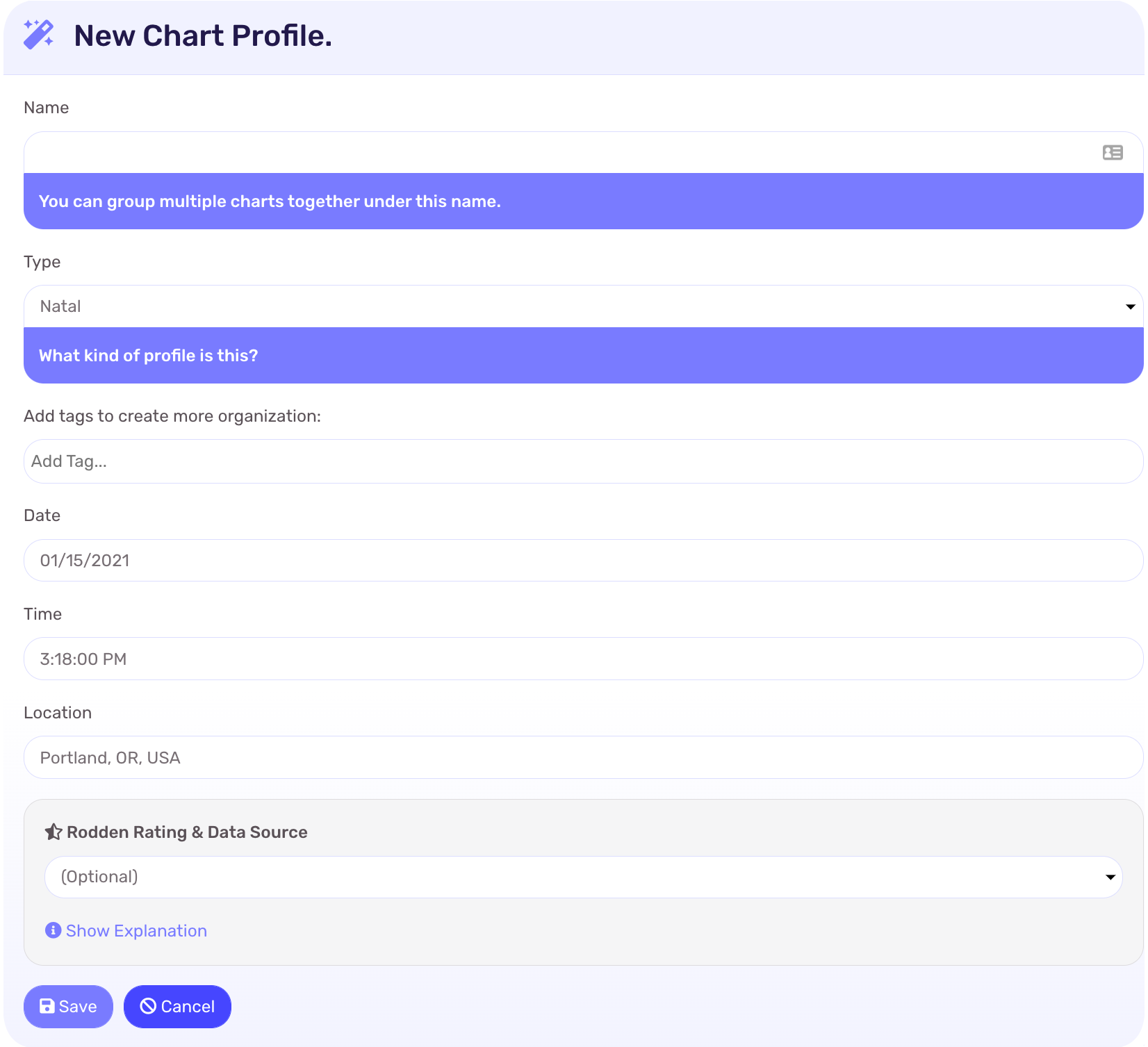Viewport: 1148px width, 1047px height.
Task: Click the contact card icon in Name field
Action: [1113, 152]
